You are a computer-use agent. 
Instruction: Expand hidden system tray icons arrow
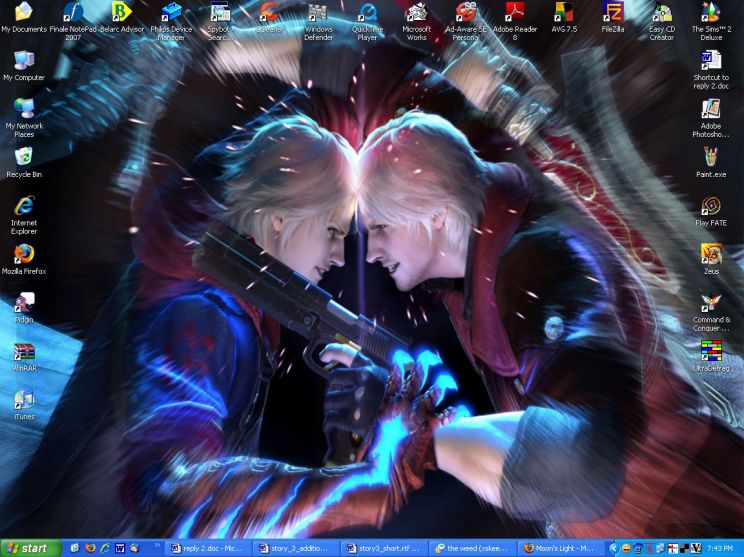click(613, 548)
